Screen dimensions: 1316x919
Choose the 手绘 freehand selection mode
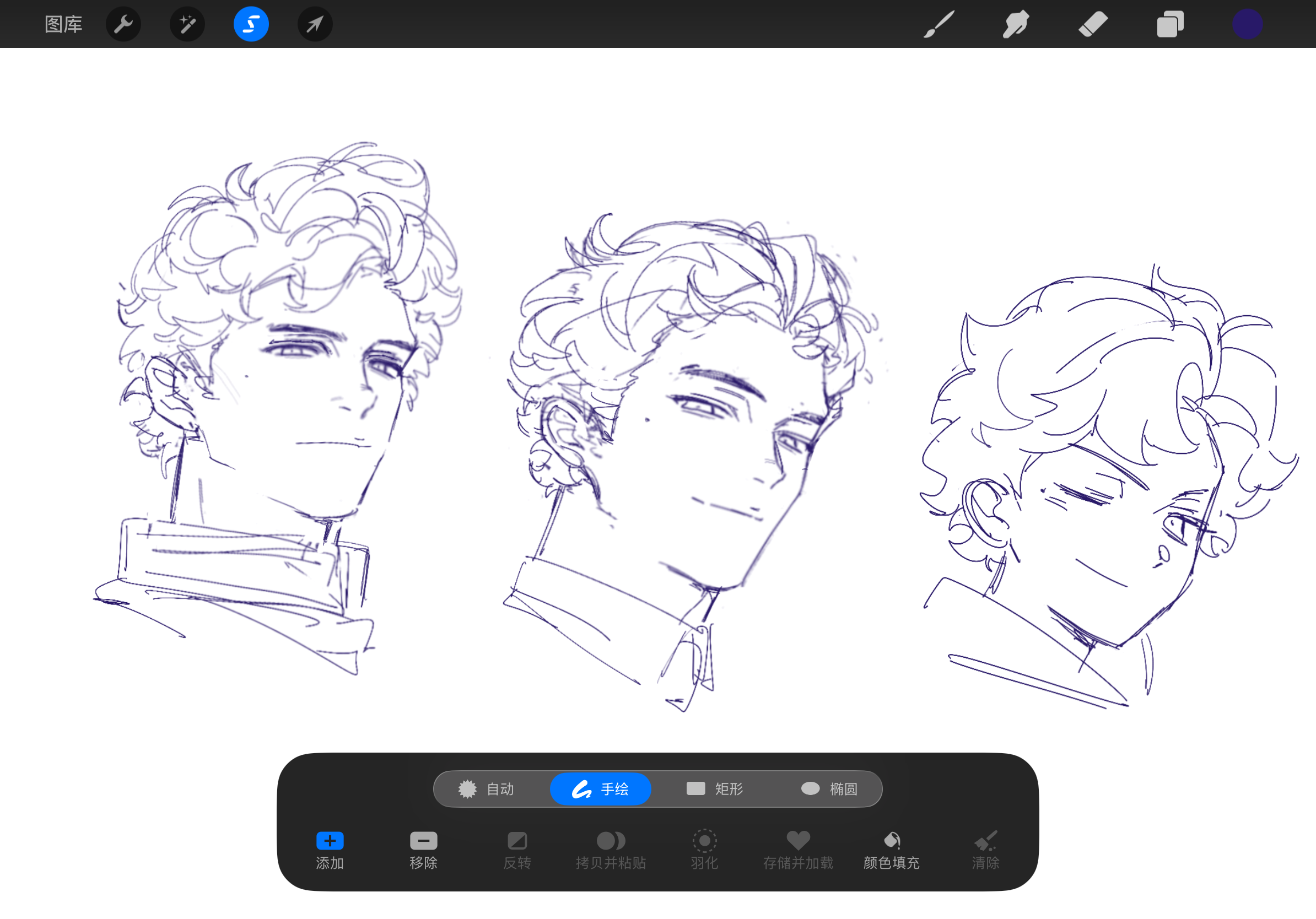600,789
